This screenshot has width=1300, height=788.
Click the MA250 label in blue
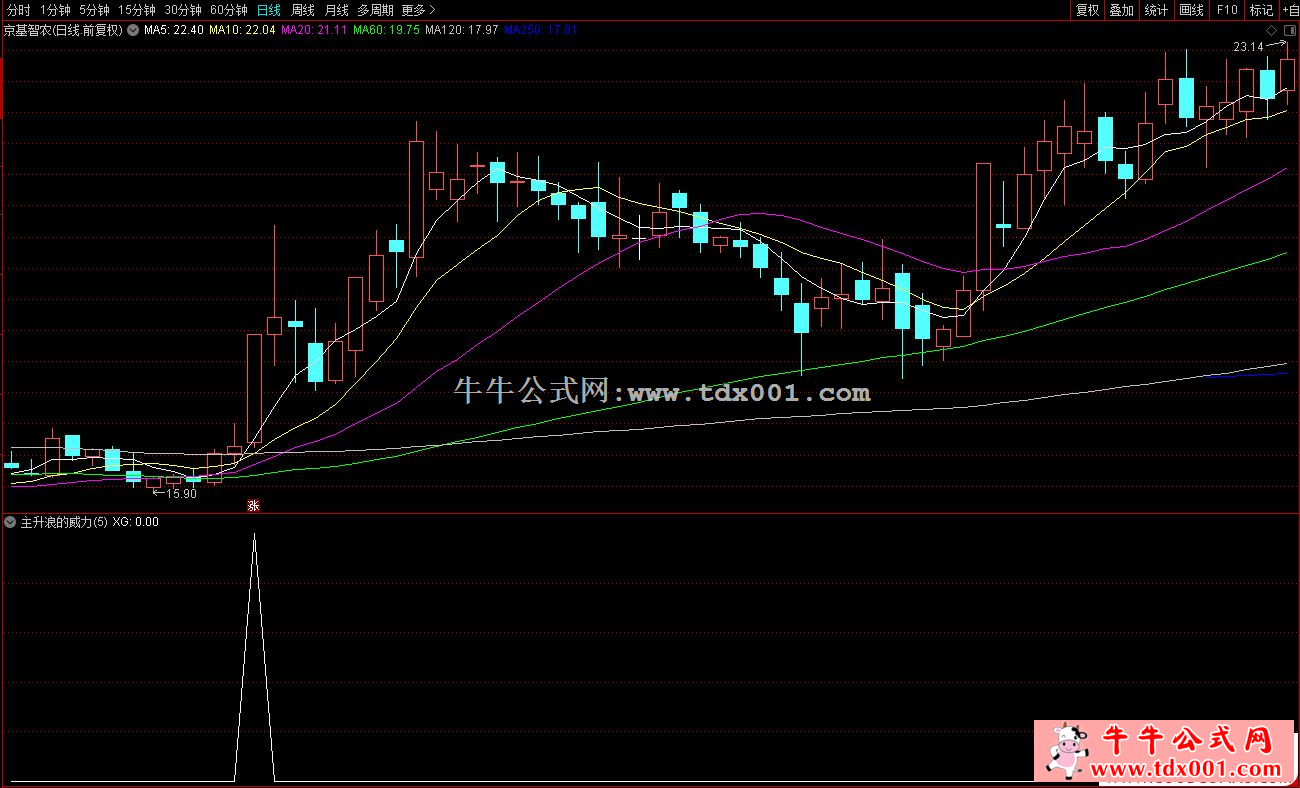[541, 30]
